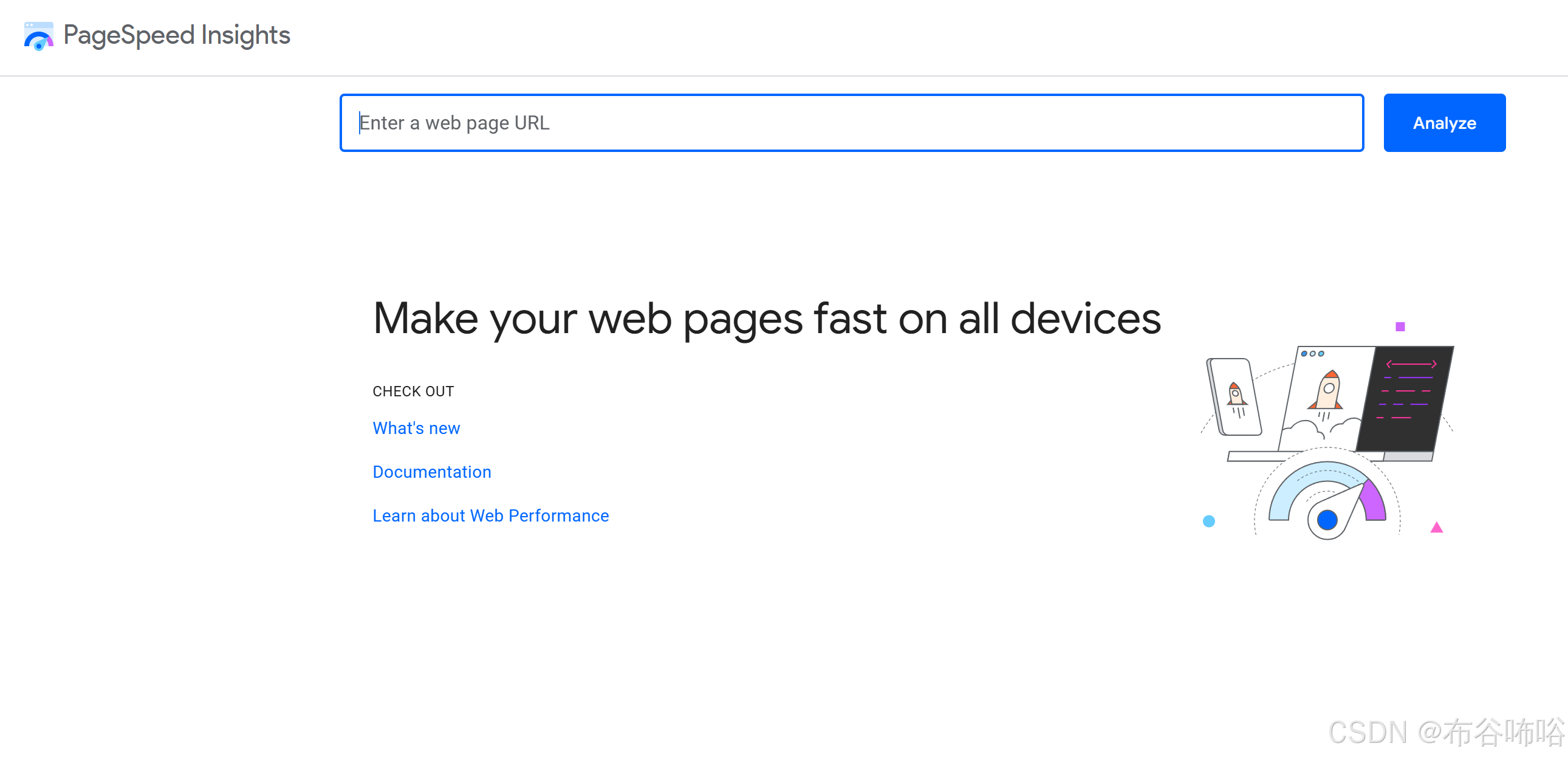Follow the Learn about Web Performance link
This screenshot has height=758, width=1568.
pos(490,515)
